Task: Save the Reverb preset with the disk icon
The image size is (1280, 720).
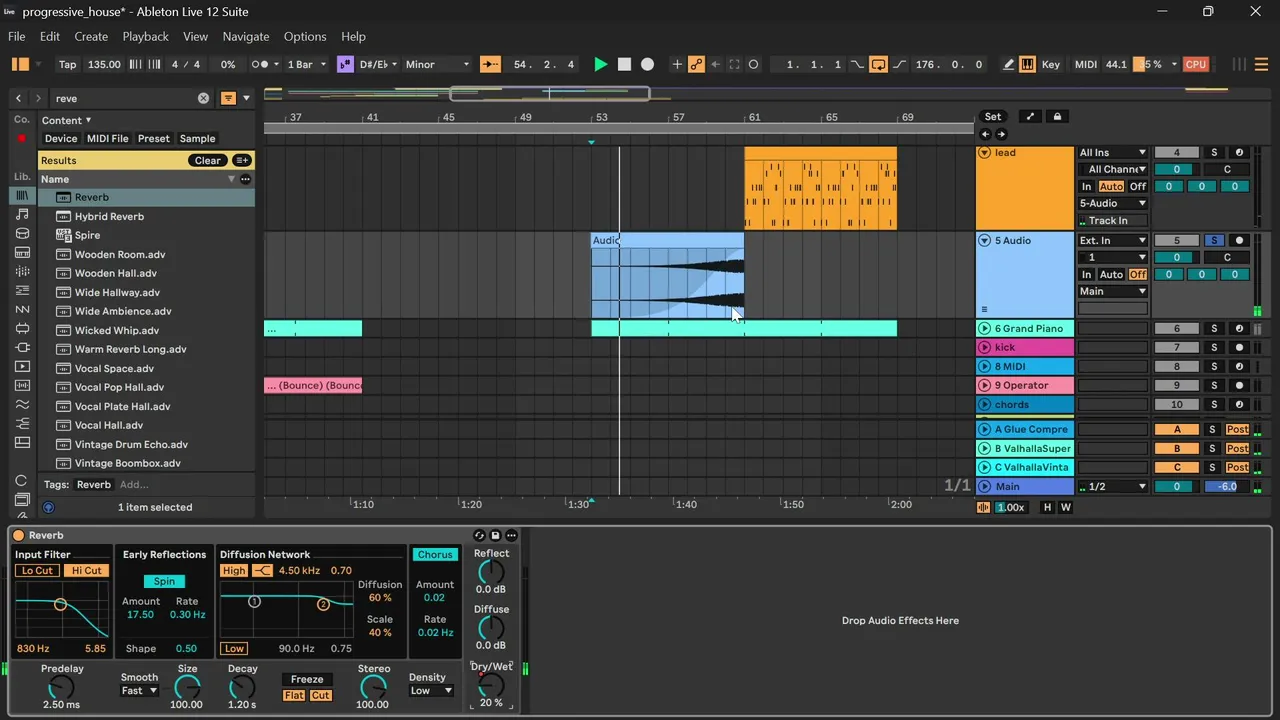Action: 495,536
